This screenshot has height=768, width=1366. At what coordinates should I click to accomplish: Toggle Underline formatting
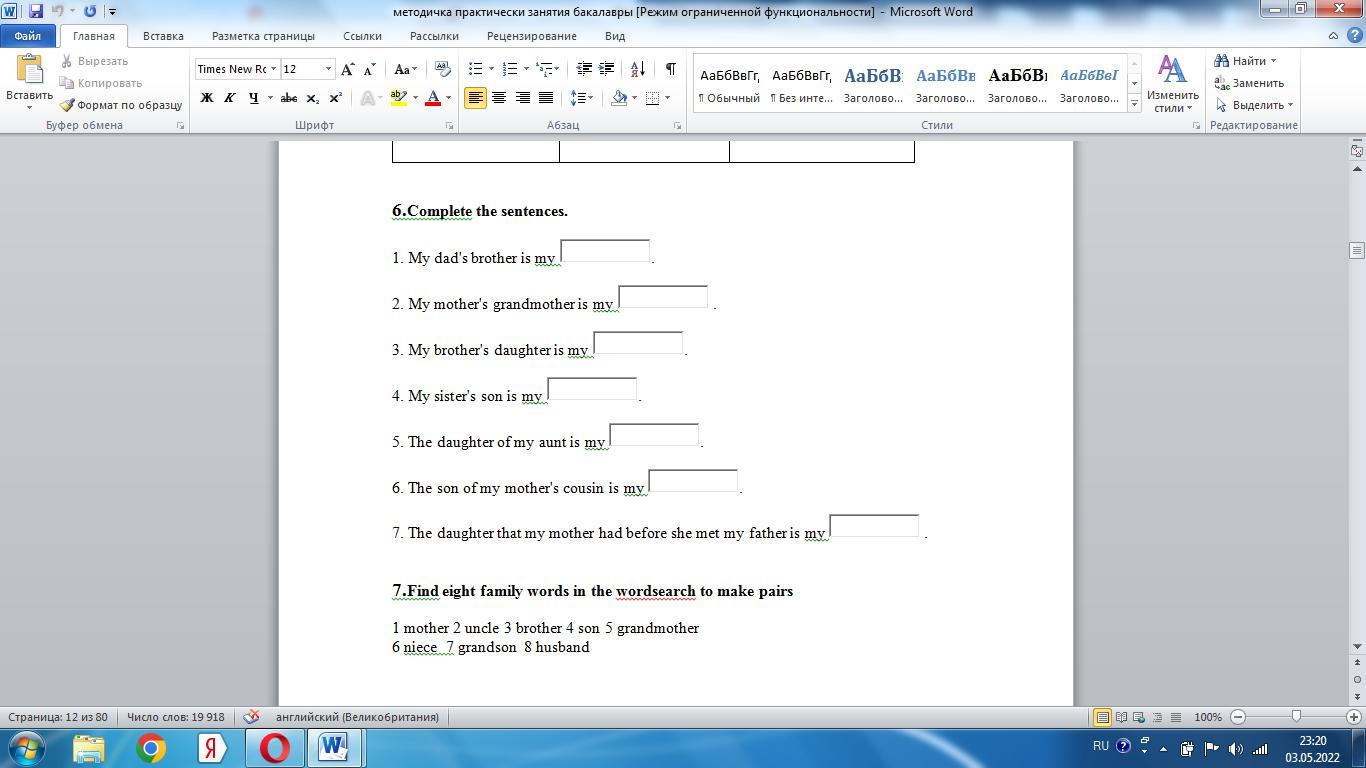253,98
